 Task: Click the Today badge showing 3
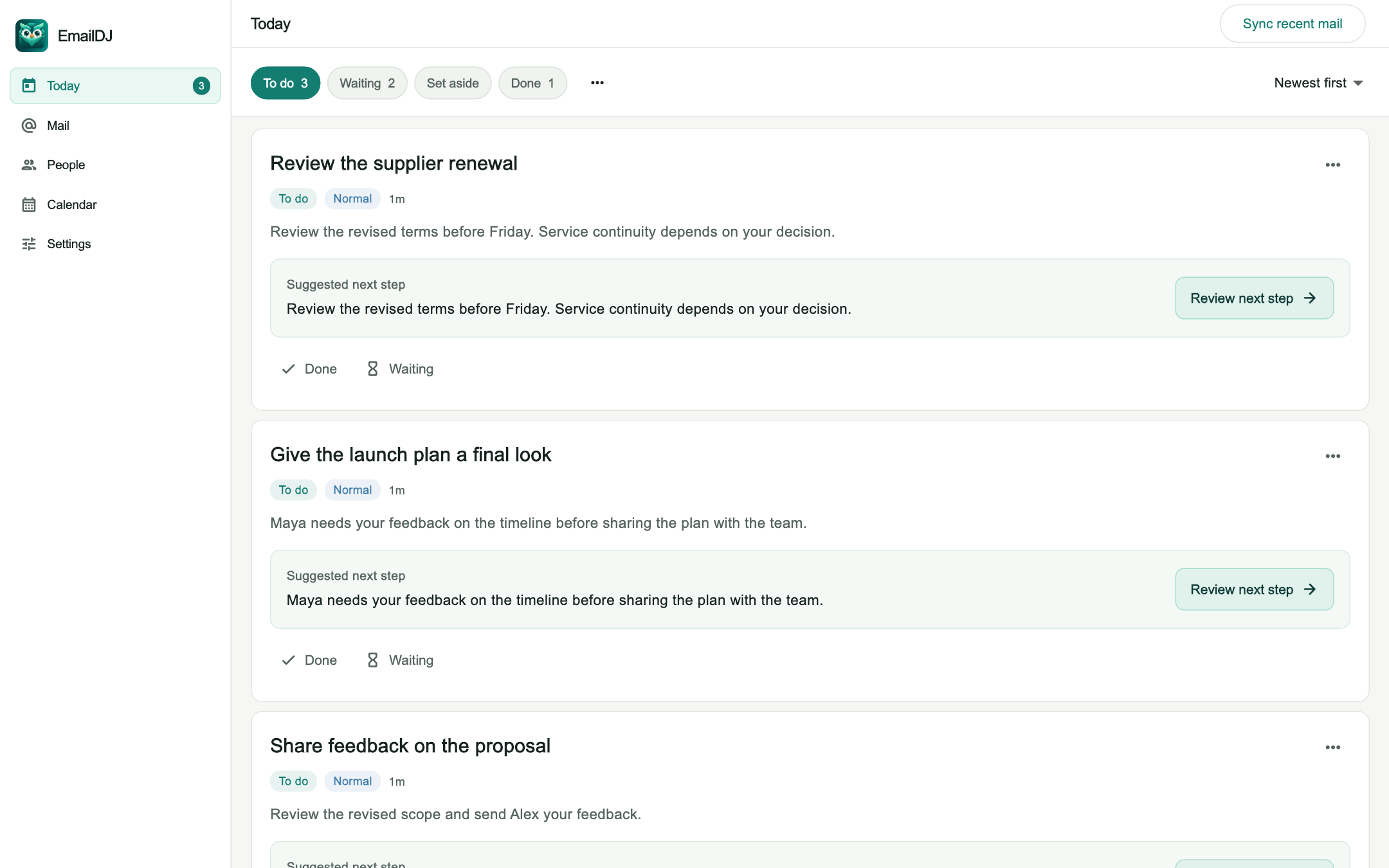point(201,86)
